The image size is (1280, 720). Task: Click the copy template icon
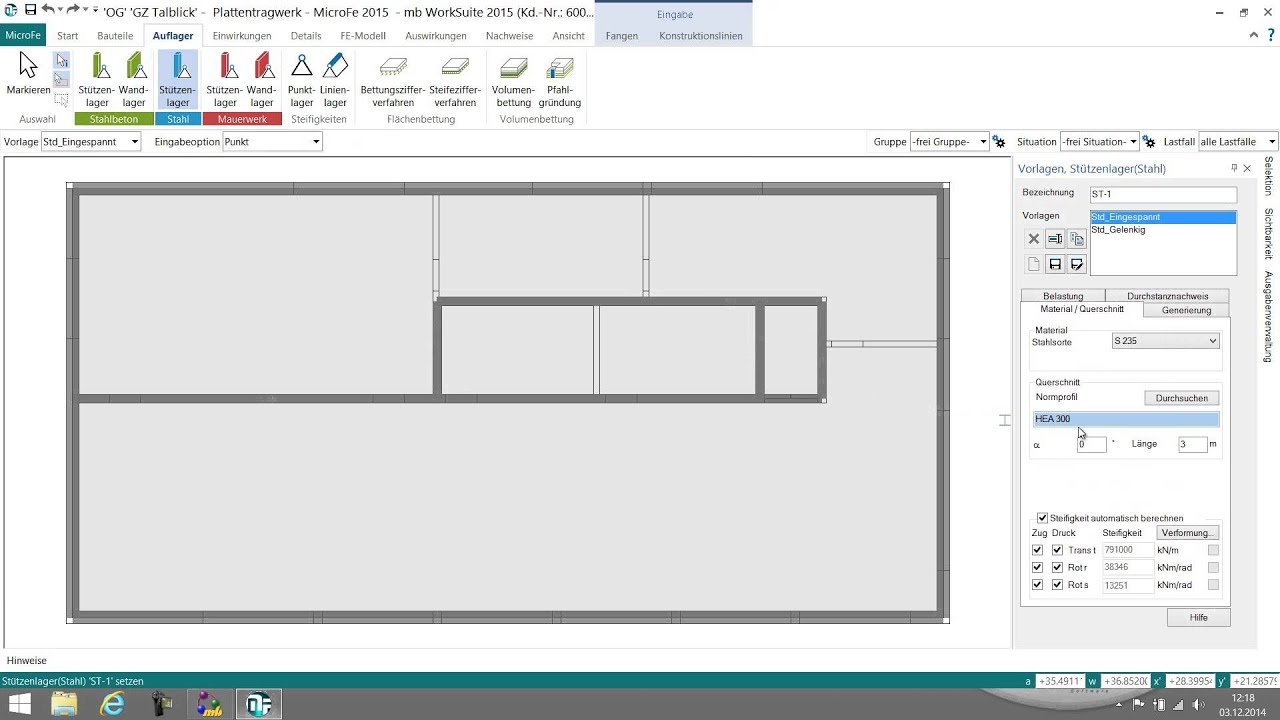tap(1077, 239)
